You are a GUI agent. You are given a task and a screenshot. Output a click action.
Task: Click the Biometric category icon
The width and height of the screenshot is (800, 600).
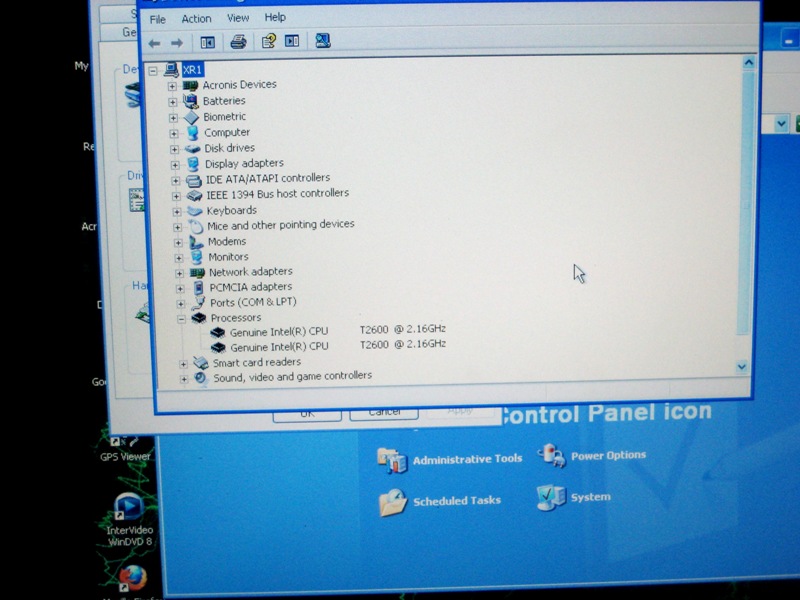pyautogui.click(x=191, y=117)
